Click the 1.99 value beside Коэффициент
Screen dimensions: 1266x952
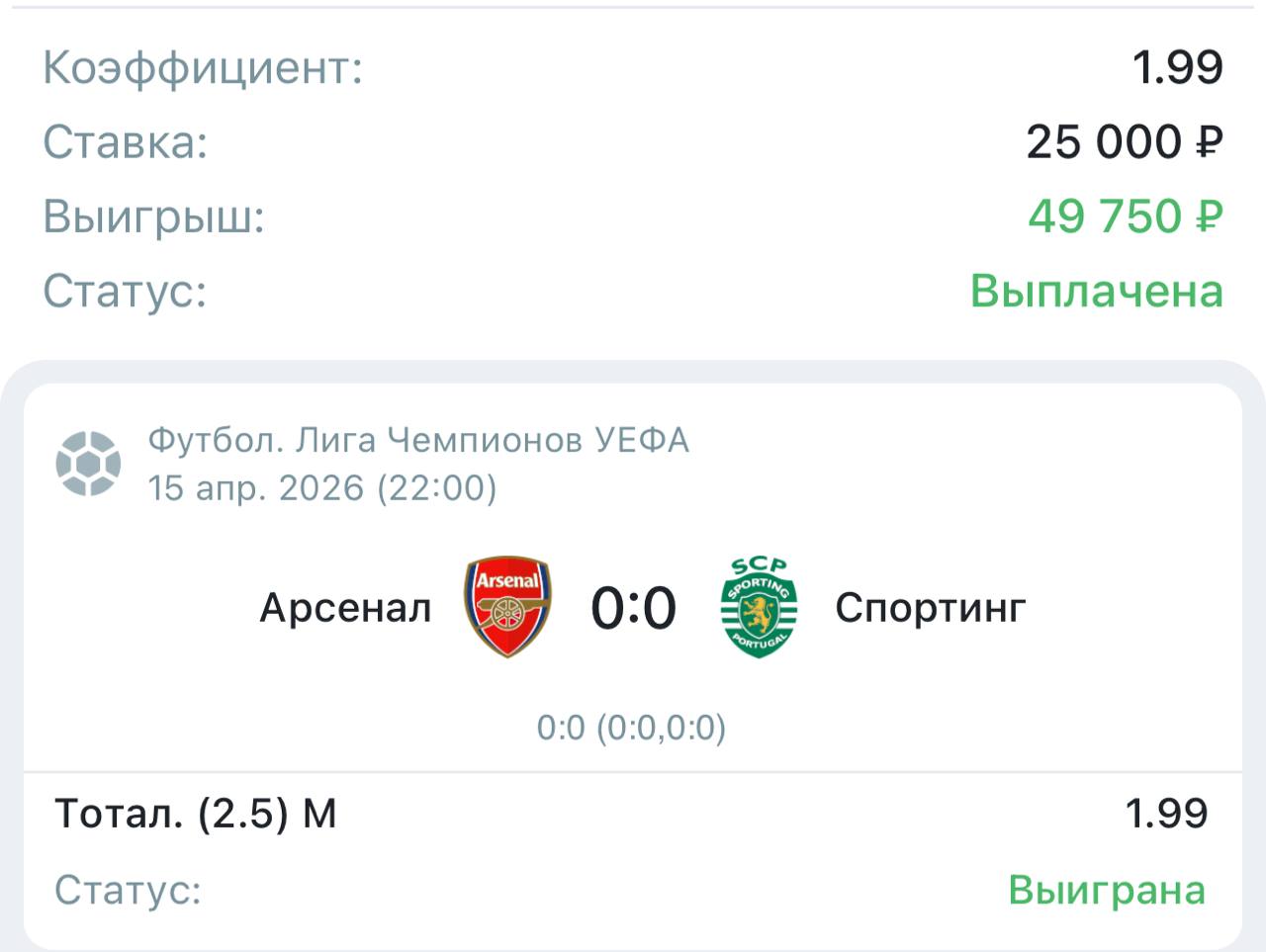1177,67
